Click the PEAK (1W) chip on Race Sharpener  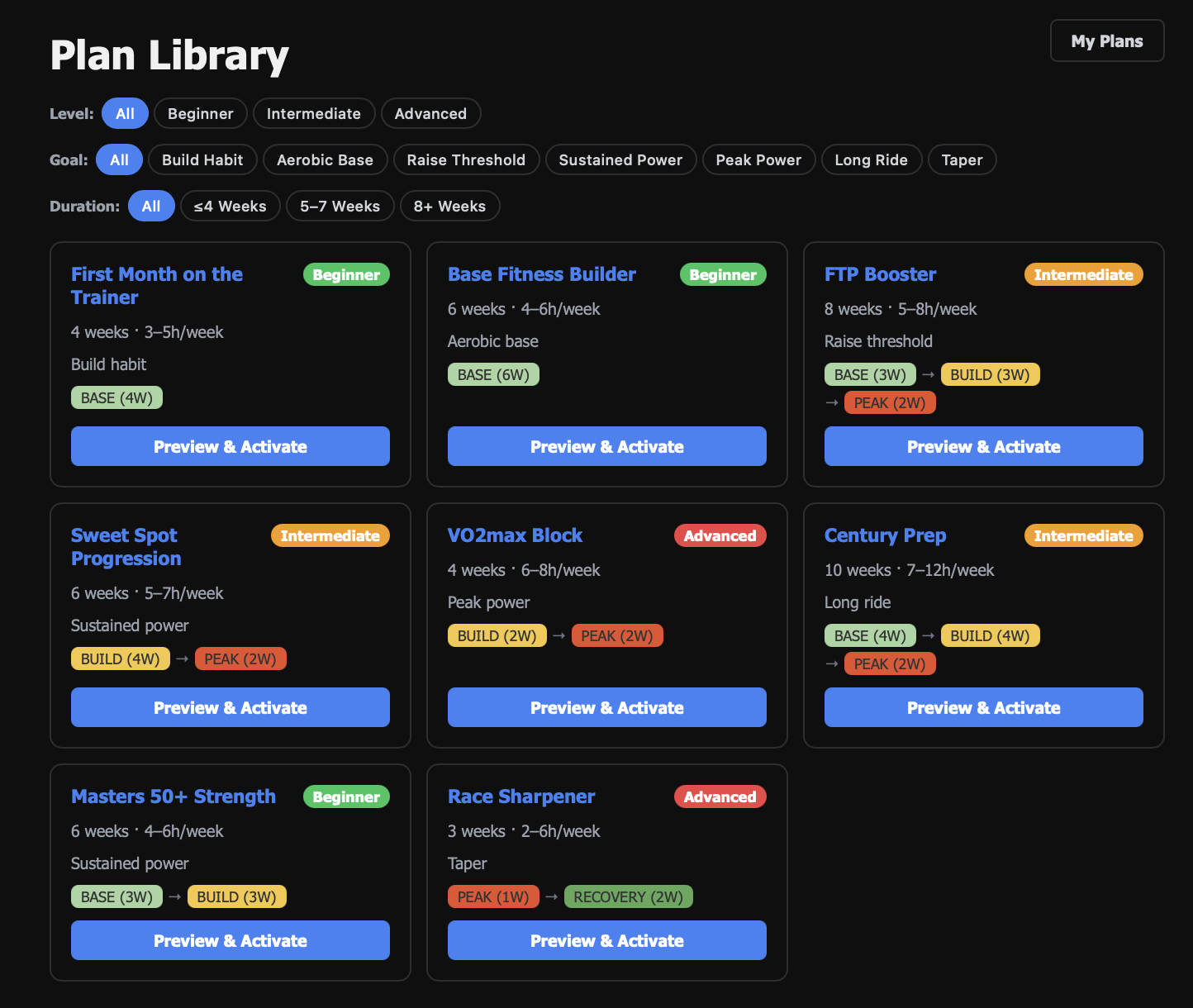click(493, 896)
